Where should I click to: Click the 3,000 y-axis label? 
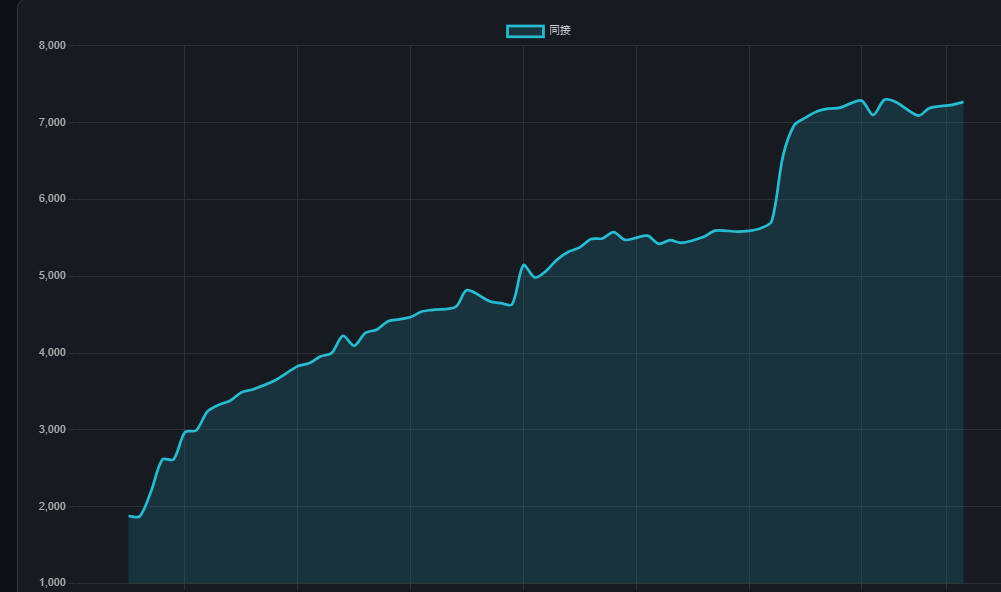click(52, 429)
